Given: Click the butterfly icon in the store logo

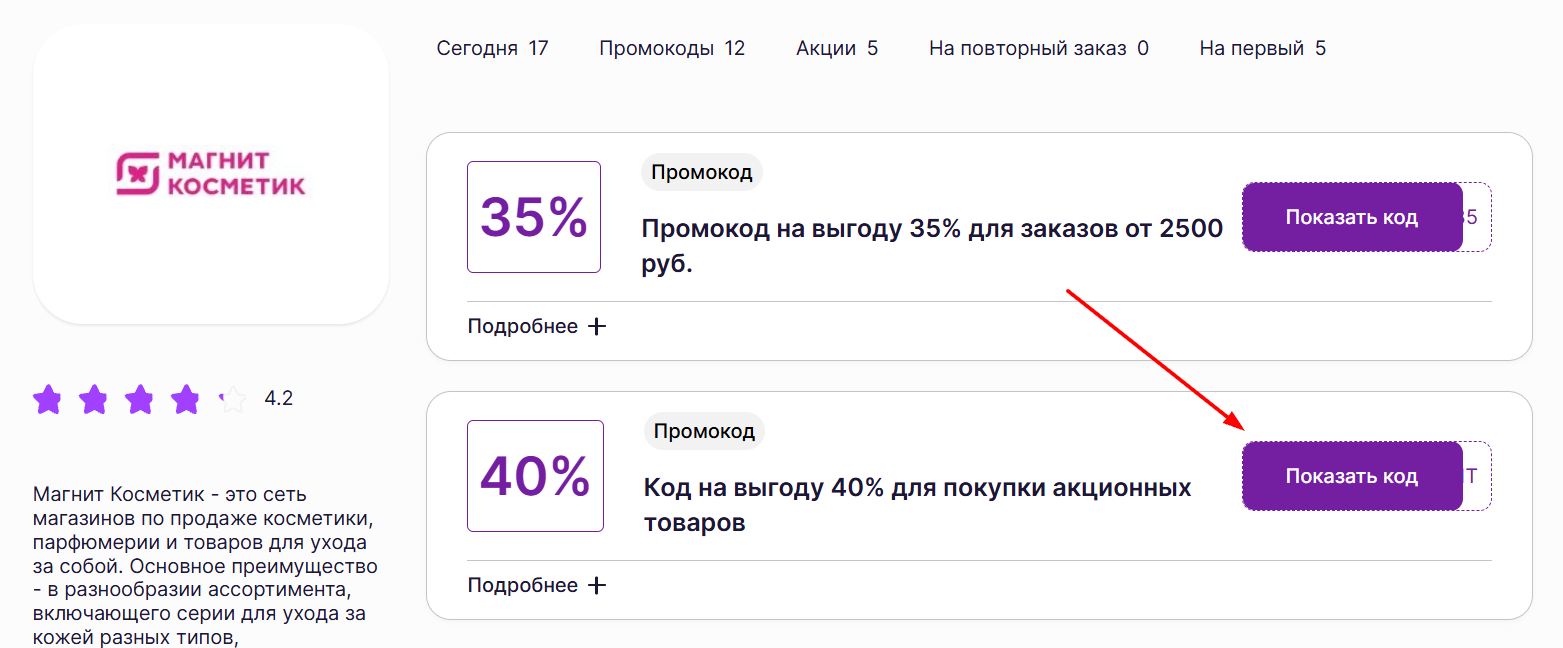Looking at the screenshot, I should coord(138,172).
